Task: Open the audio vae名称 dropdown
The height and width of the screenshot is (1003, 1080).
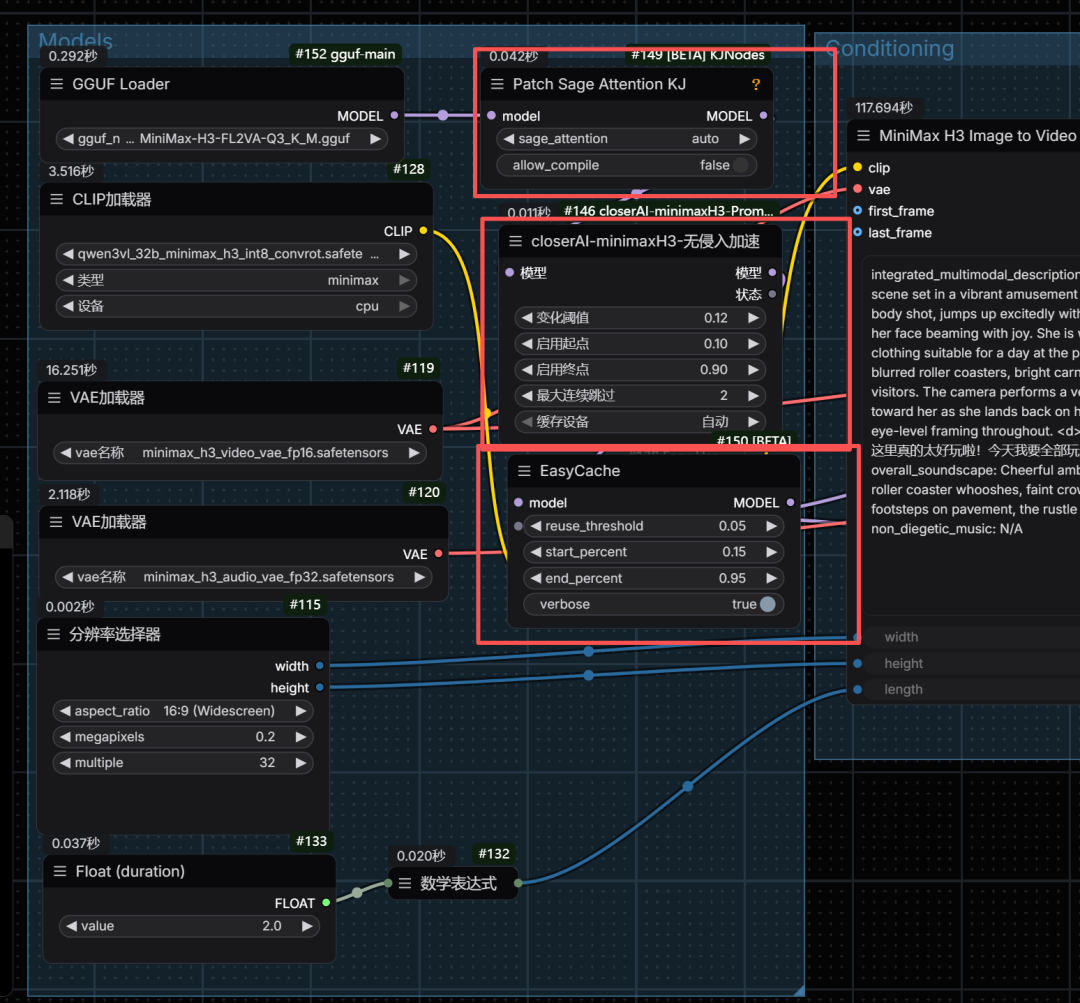Action: 244,577
